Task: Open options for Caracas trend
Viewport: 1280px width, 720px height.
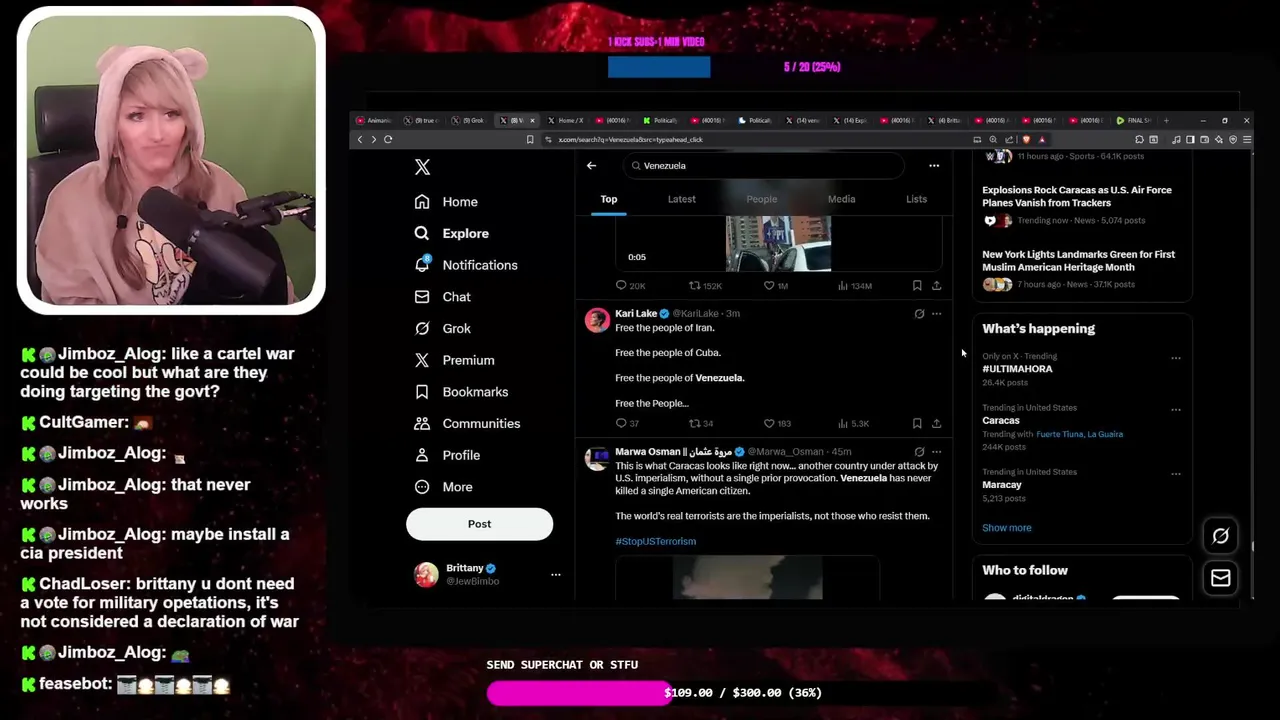Action: point(1176,410)
